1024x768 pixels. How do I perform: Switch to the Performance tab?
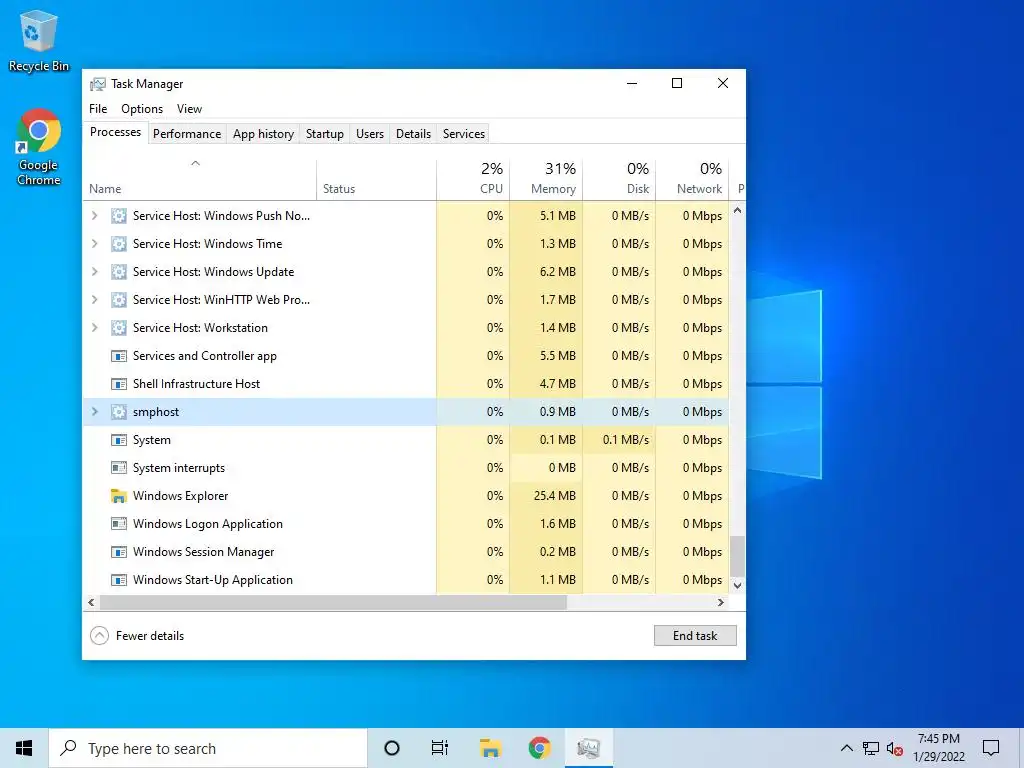click(187, 134)
